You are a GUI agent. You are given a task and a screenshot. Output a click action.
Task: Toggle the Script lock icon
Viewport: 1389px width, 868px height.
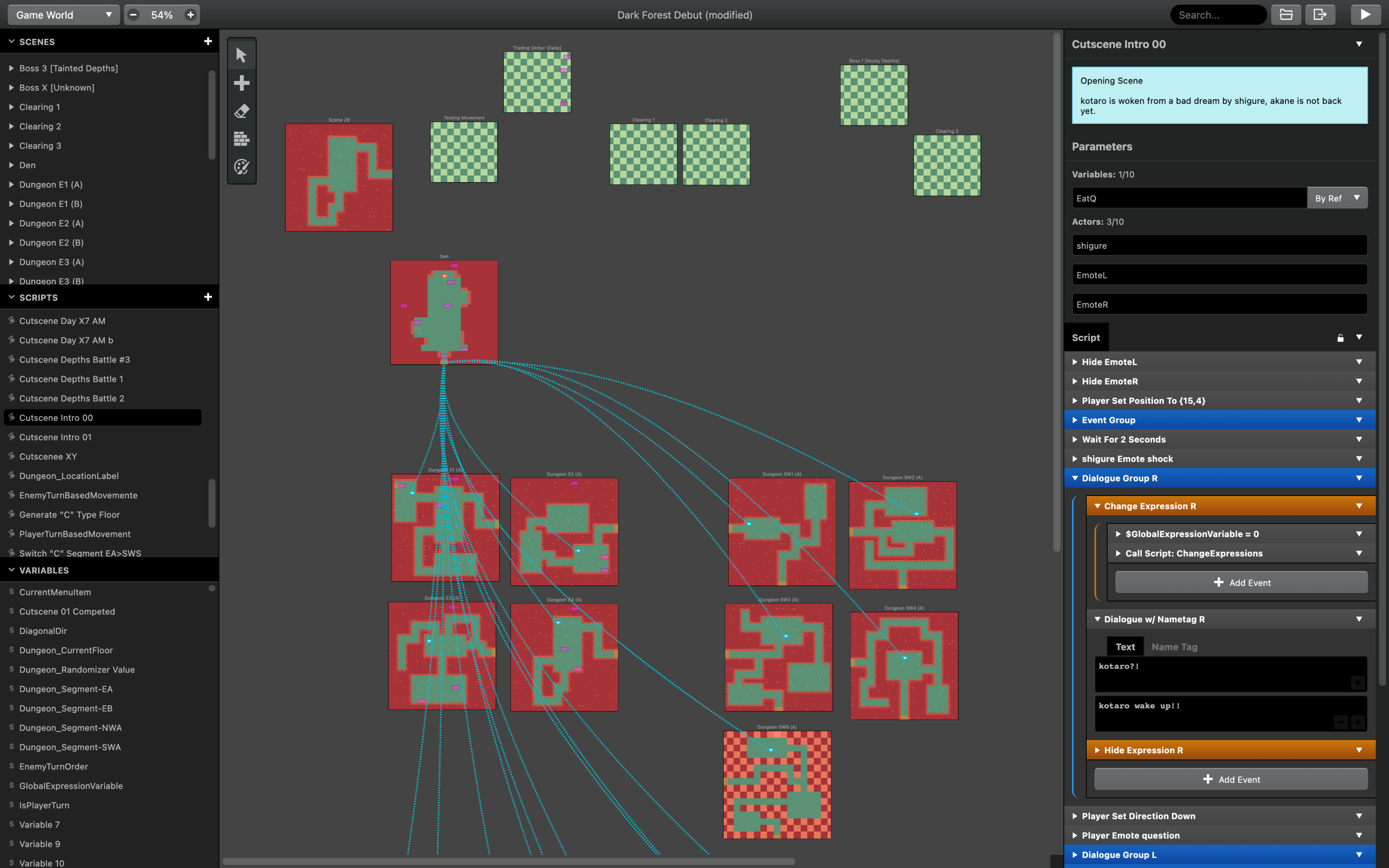tap(1340, 338)
